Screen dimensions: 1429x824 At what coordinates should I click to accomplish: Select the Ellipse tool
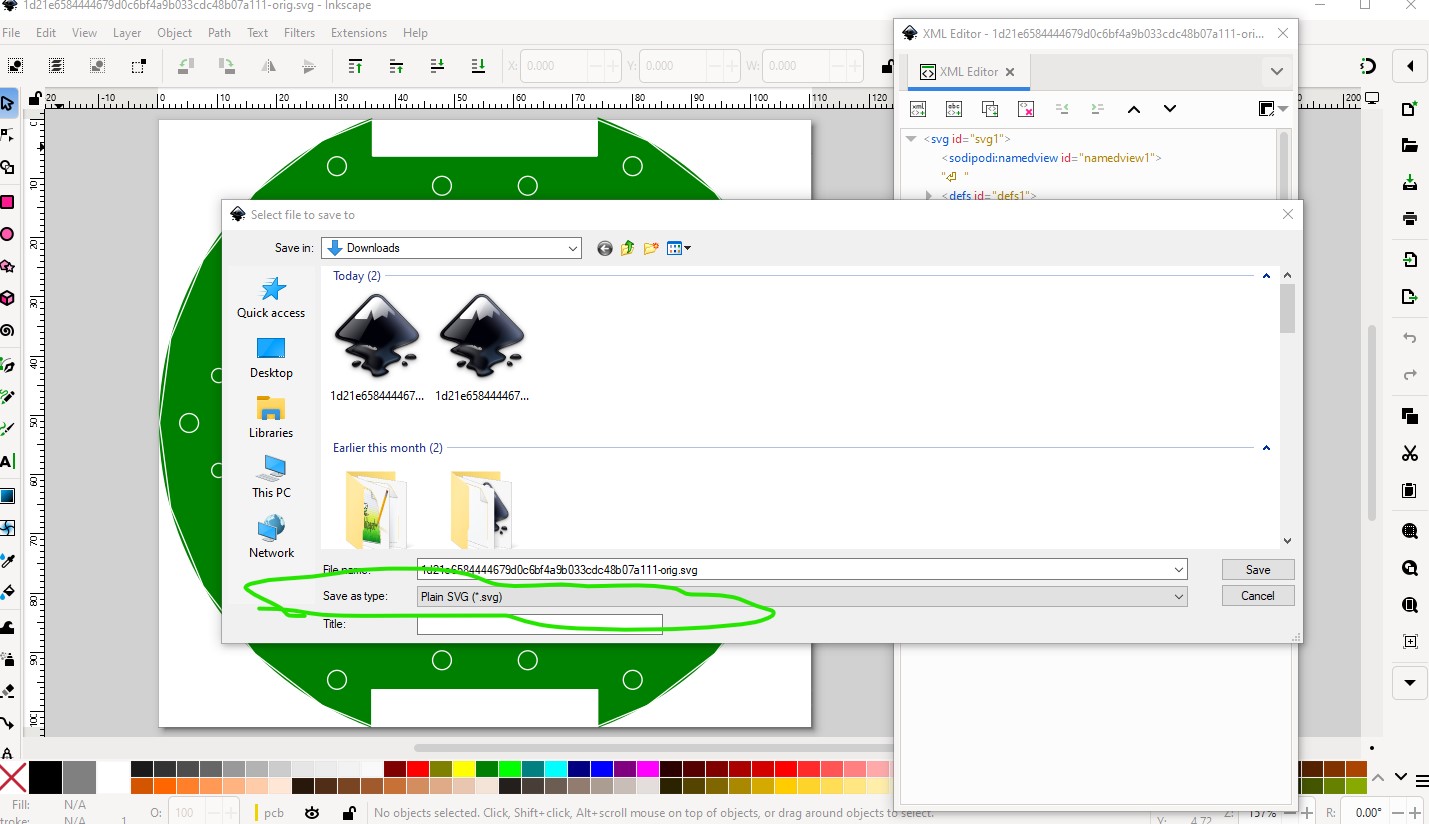(7, 234)
